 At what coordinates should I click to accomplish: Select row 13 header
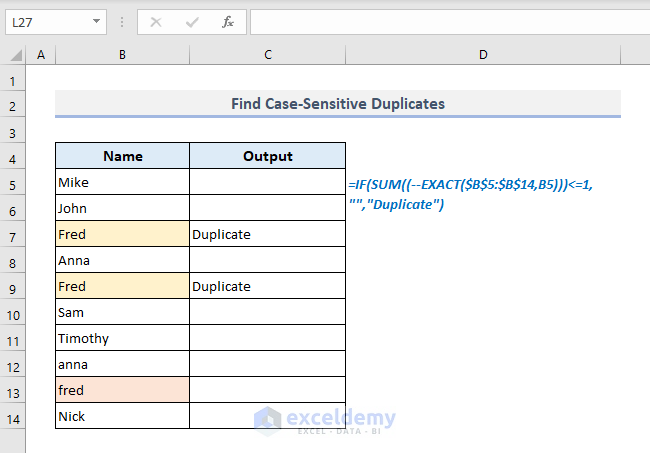point(14,391)
